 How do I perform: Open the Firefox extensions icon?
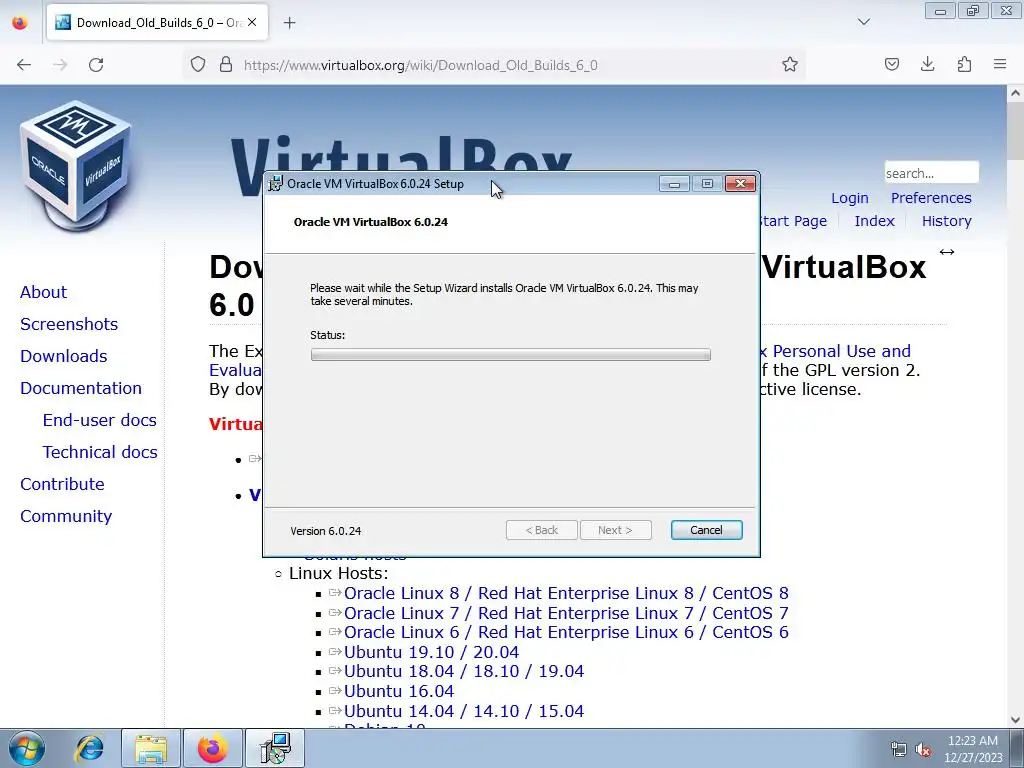[x=964, y=64]
